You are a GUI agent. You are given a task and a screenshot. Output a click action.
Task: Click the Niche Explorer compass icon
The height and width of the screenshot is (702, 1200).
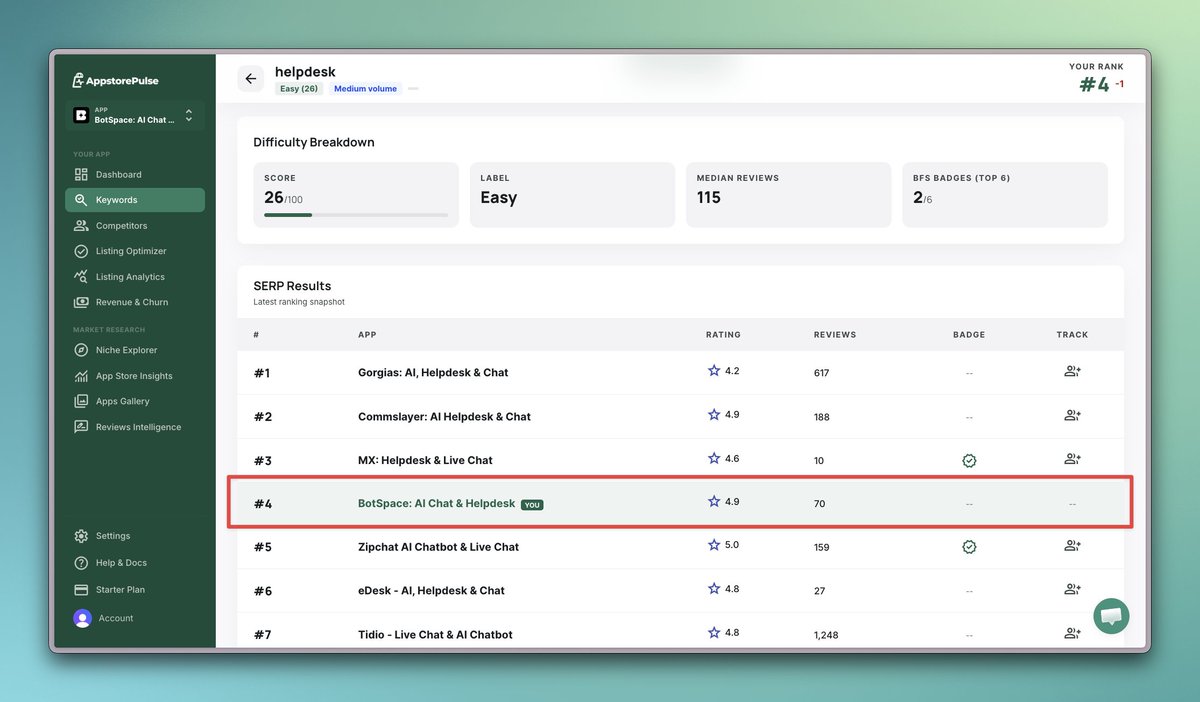click(81, 350)
